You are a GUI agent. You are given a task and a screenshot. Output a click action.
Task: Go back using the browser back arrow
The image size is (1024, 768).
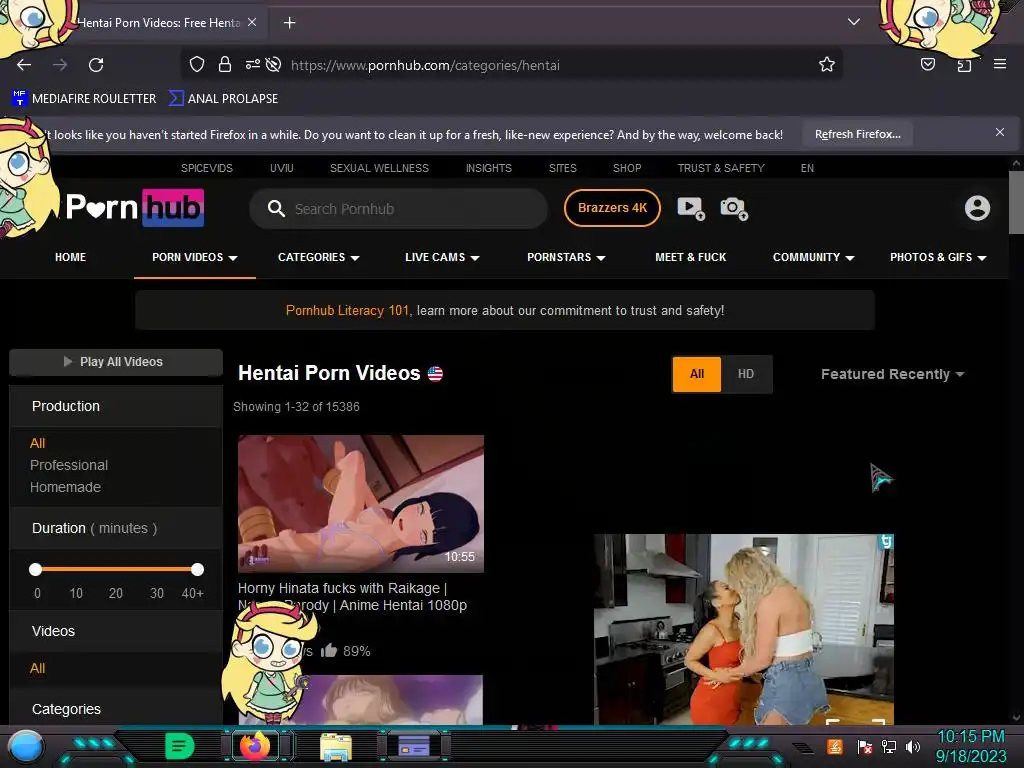coord(24,65)
